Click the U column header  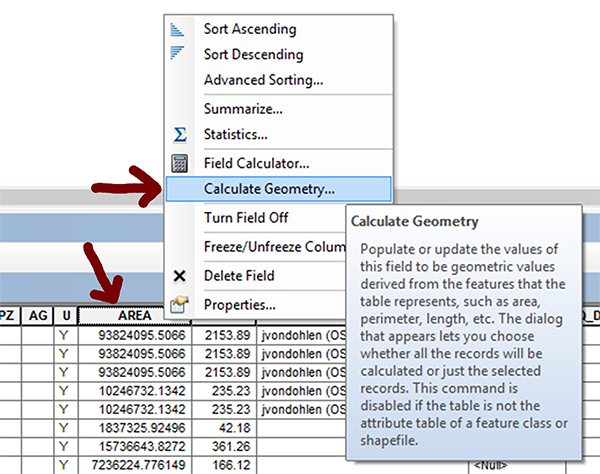point(65,315)
